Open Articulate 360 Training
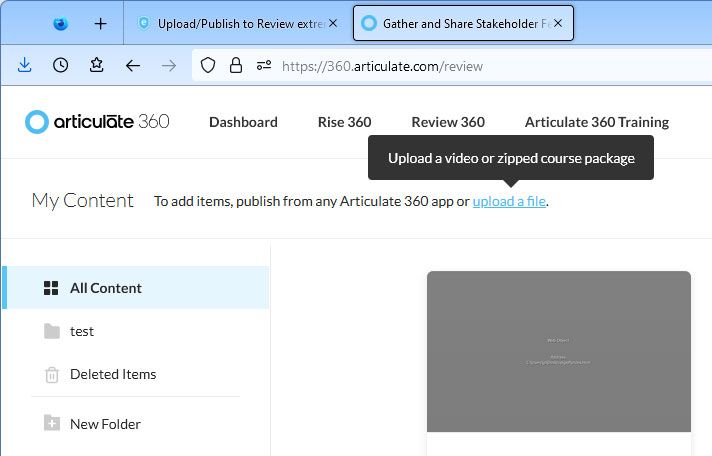 pyautogui.click(x=597, y=122)
